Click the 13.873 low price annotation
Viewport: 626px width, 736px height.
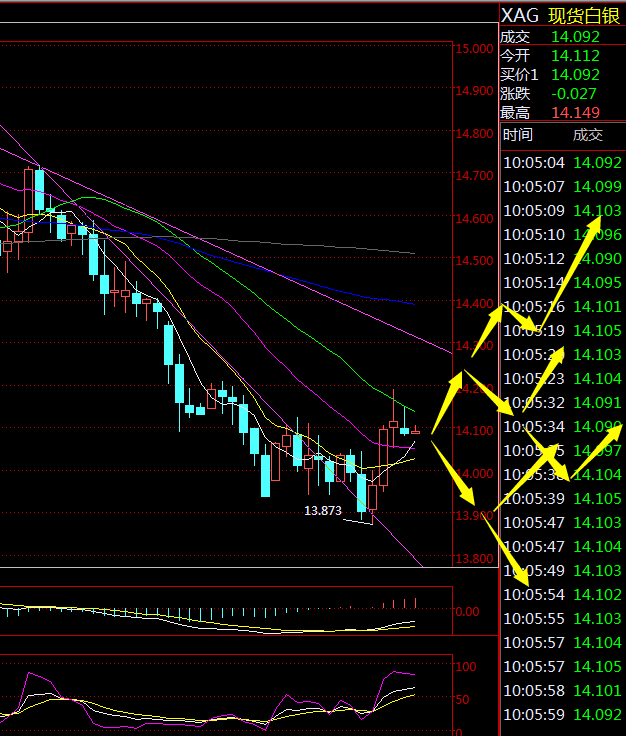click(323, 511)
